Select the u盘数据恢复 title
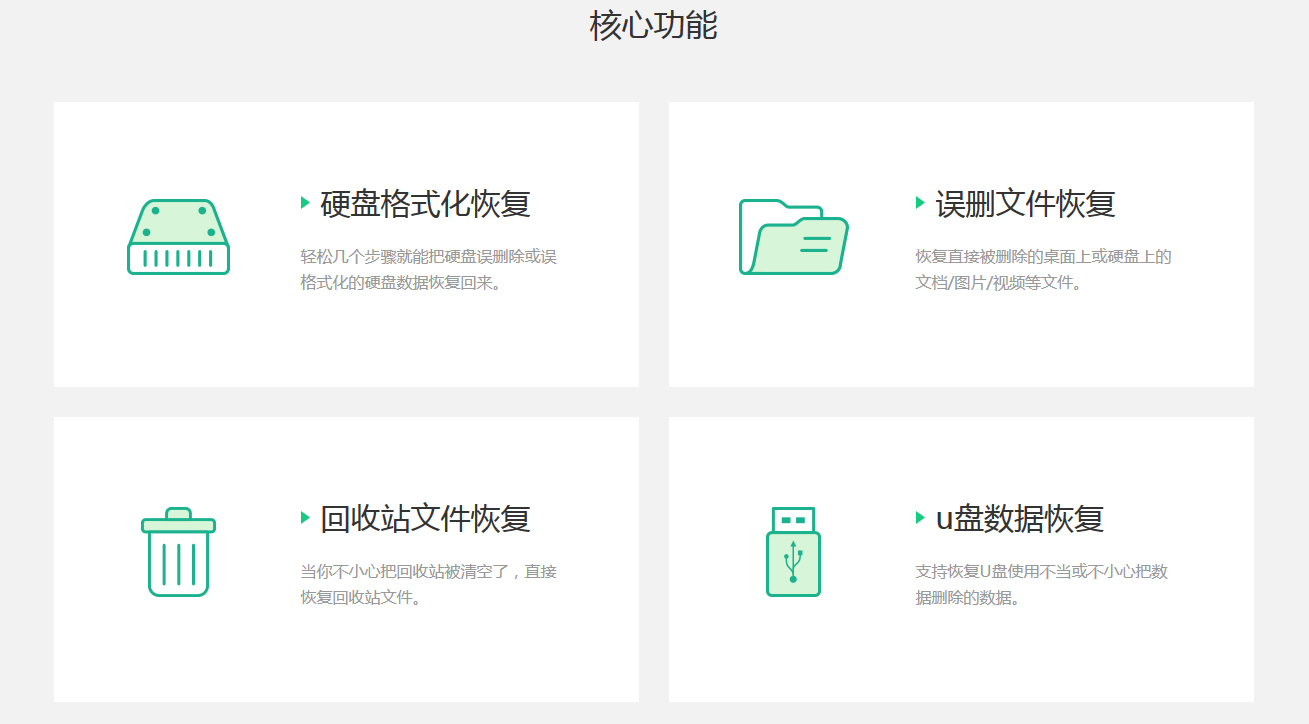 coord(1019,519)
